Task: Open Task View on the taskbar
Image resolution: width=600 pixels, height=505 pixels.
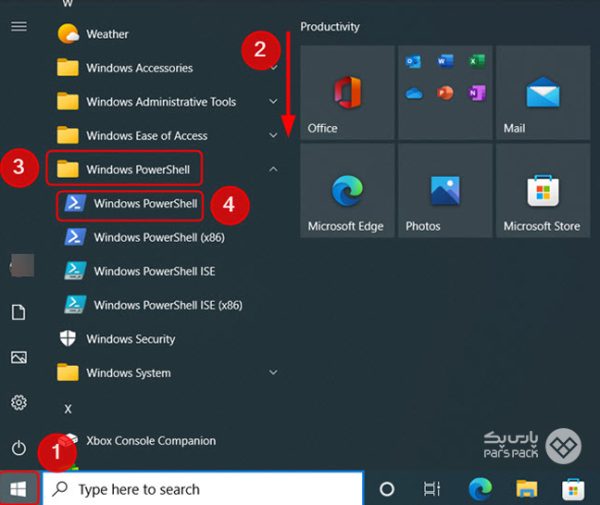Action: point(432,489)
